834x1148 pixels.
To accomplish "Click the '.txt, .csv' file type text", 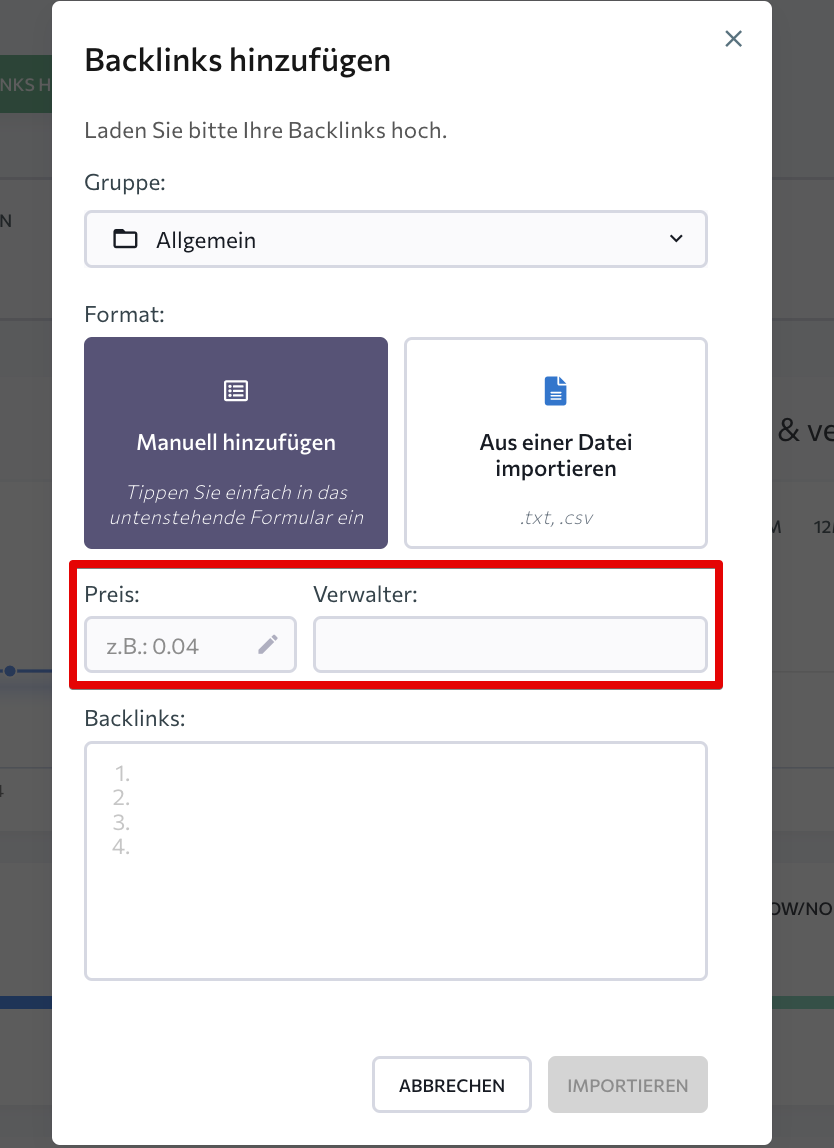I will [556, 518].
